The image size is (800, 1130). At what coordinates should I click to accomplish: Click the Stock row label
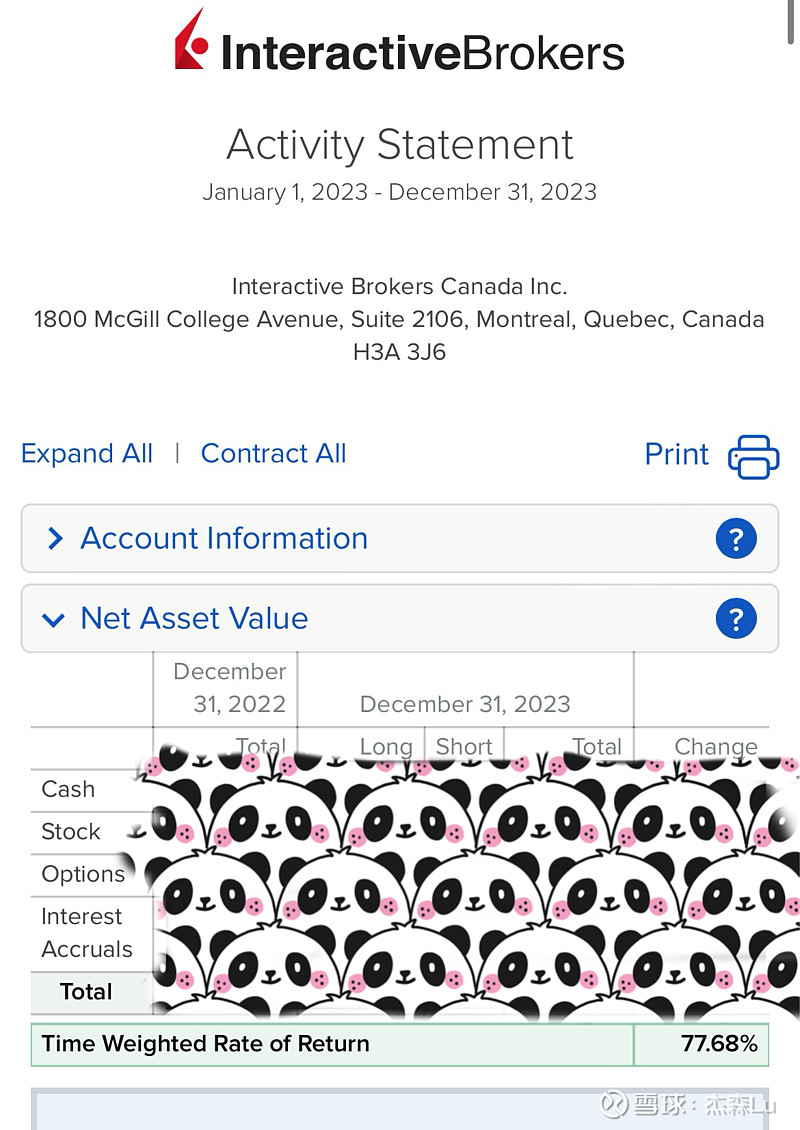click(x=71, y=832)
